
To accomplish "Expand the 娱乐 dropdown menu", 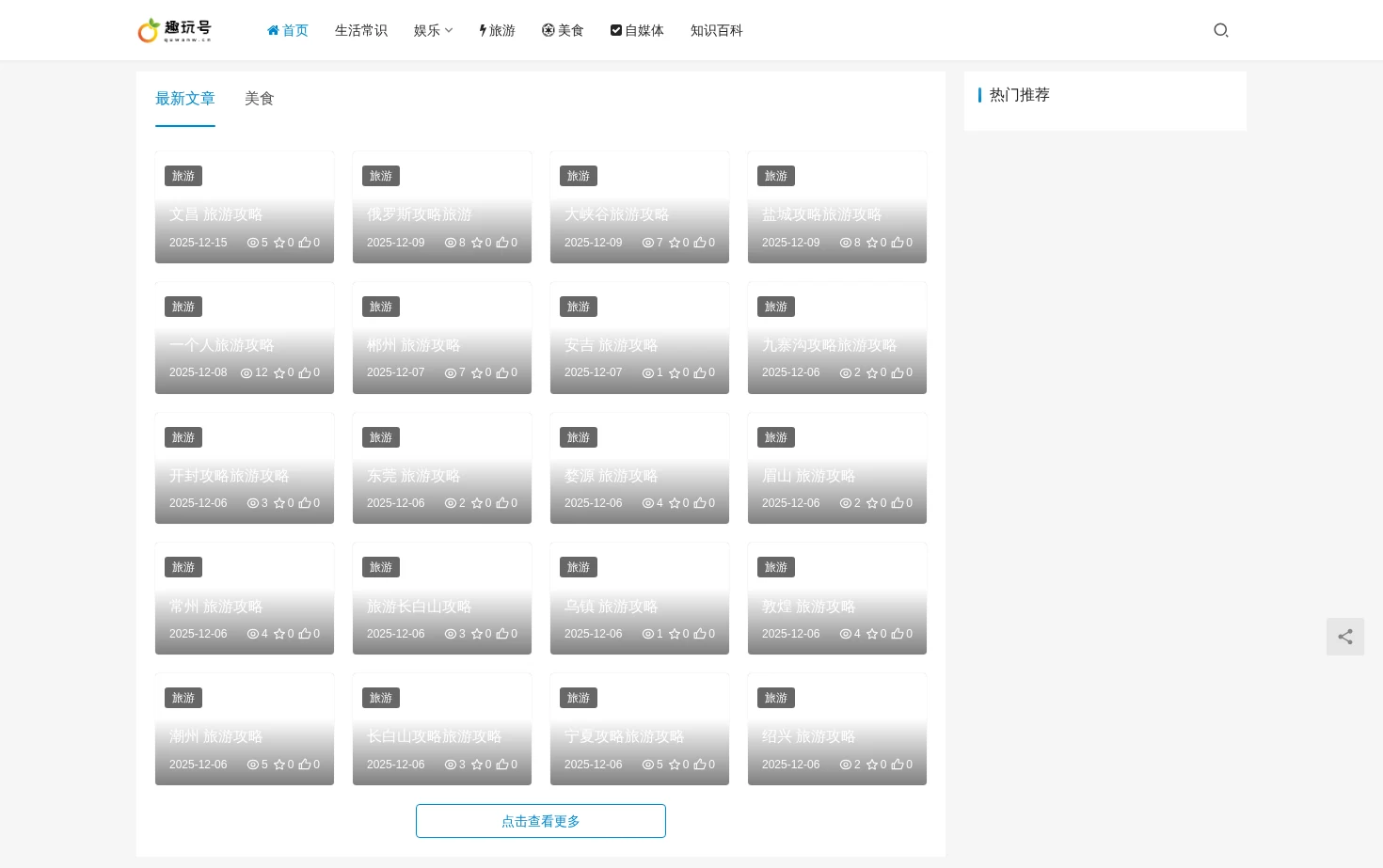I will click(x=433, y=30).
